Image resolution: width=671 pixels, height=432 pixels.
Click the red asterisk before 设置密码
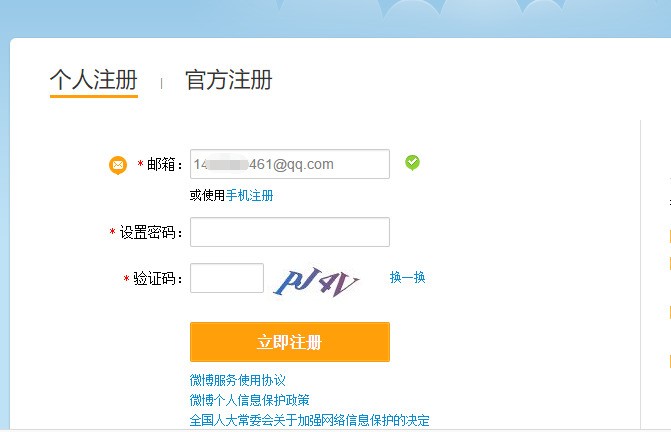(113, 232)
